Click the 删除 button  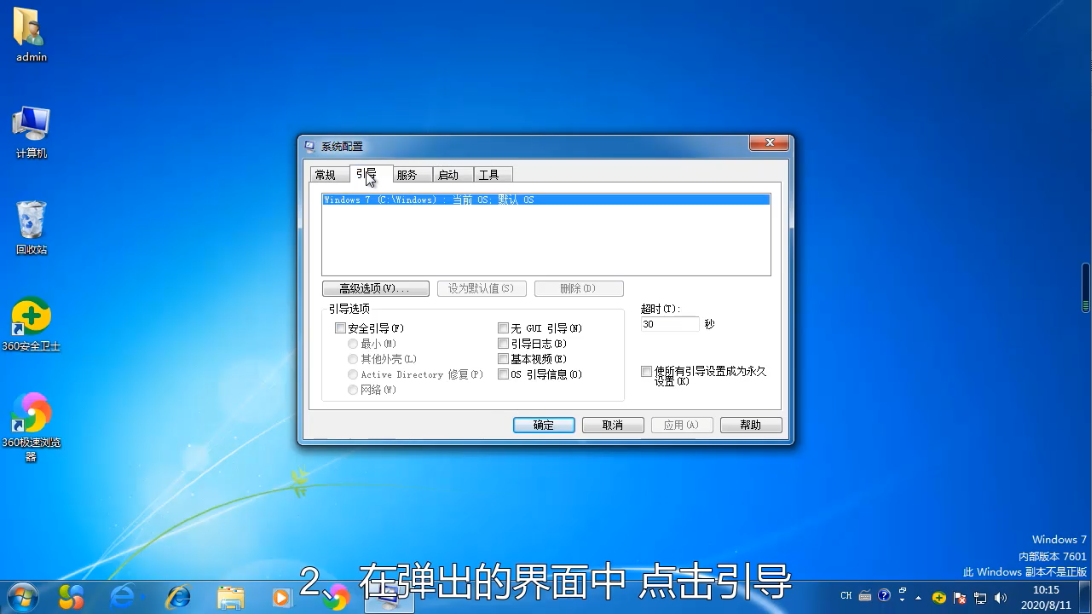click(579, 288)
